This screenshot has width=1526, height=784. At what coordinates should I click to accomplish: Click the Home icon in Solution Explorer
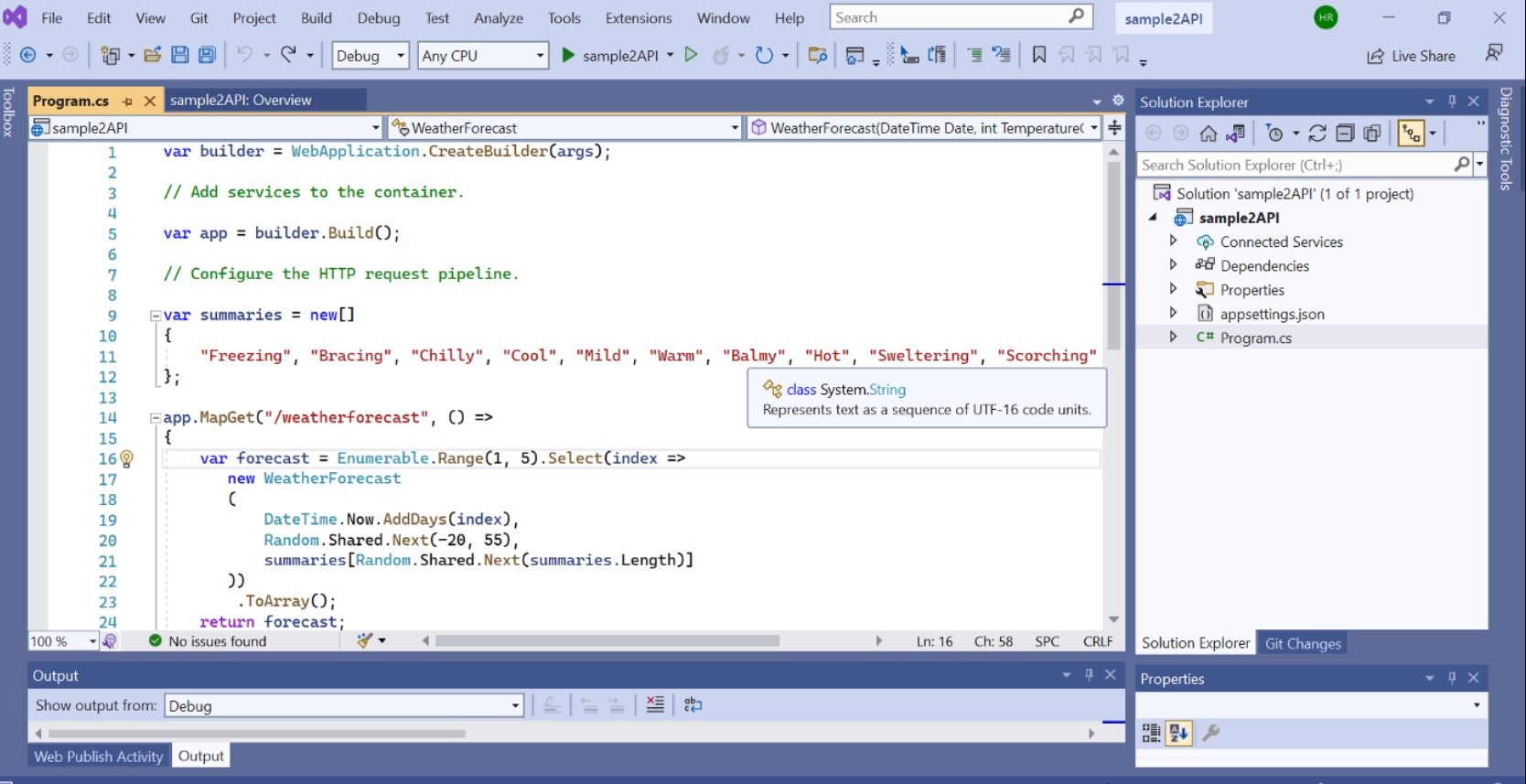point(1208,134)
